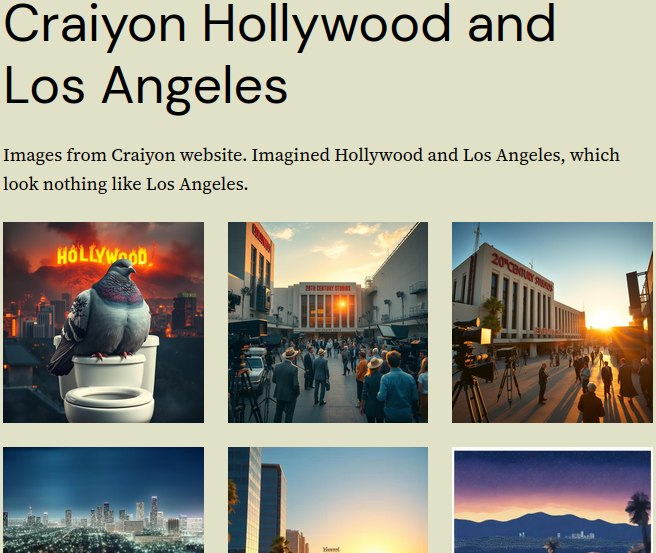Click the description text starting 'Images from Craiyon website'
This screenshot has height=553, width=656.
(311, 169)
